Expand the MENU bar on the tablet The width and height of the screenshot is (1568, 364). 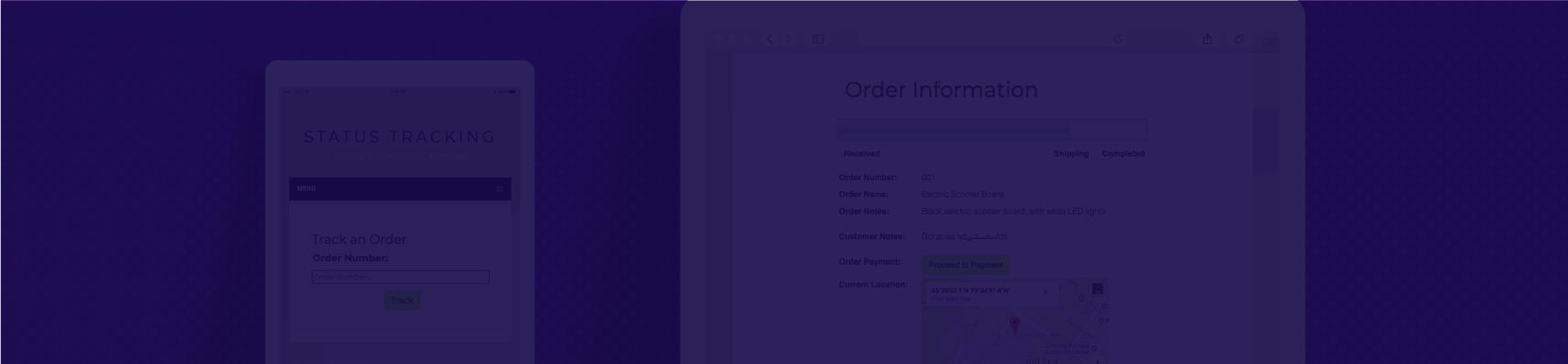(x=400, y=188)
